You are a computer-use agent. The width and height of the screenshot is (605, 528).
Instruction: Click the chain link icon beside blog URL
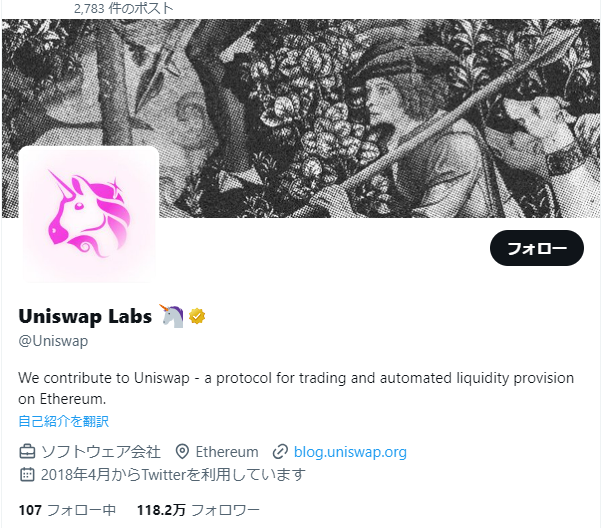pyautogui.click(x=280, y=452)
